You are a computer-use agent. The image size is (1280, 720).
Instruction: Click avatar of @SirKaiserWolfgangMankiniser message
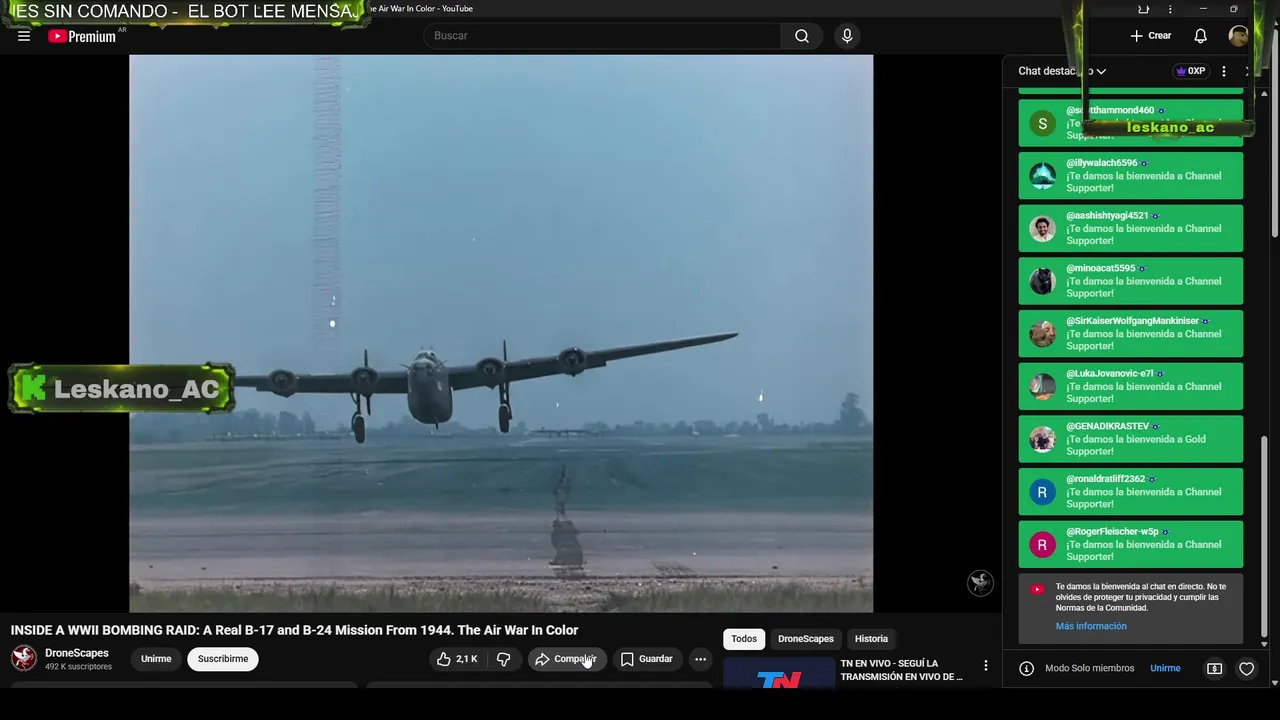[1042, 334]
